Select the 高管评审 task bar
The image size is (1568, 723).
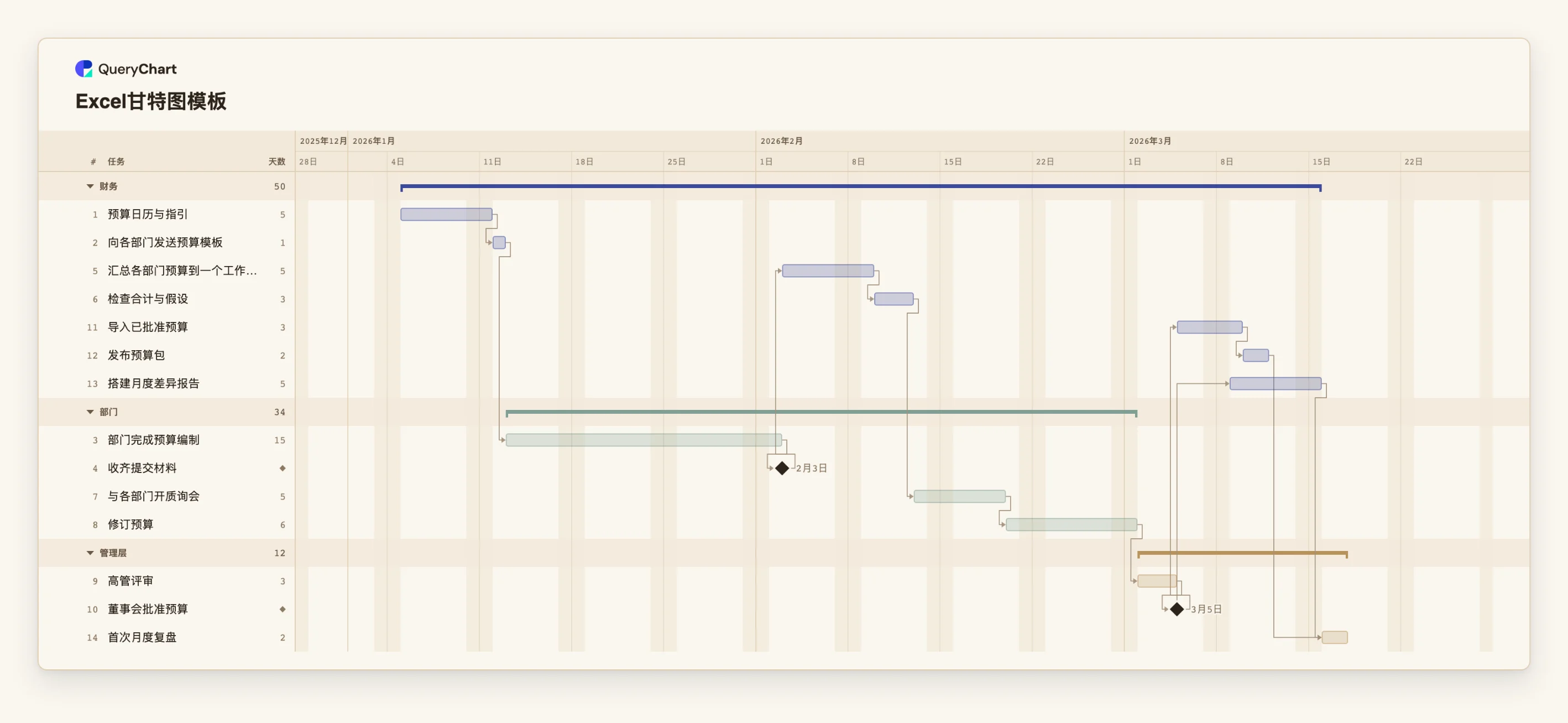[1157, 581]
